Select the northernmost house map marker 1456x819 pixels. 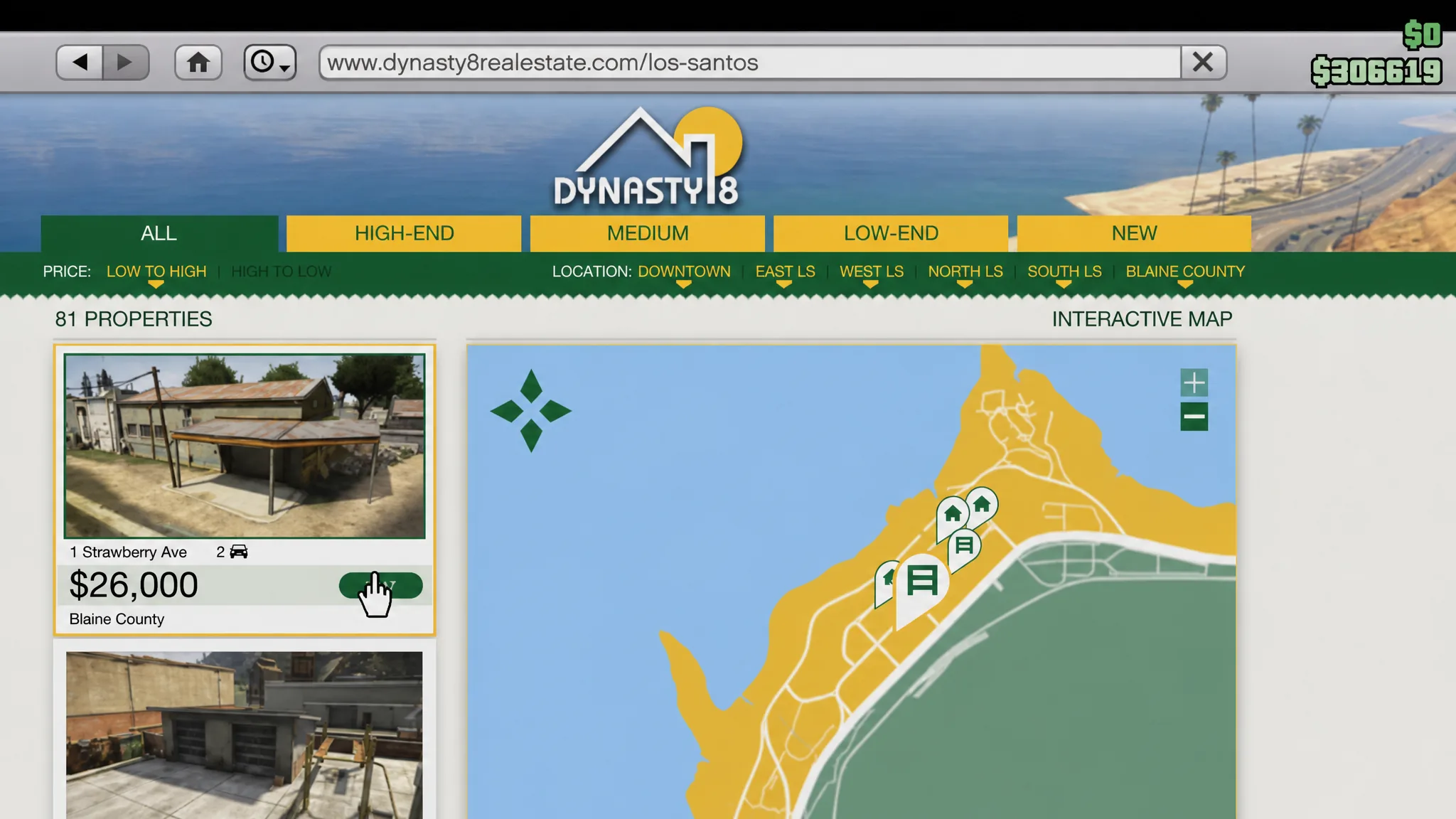(x=983, y=505)
